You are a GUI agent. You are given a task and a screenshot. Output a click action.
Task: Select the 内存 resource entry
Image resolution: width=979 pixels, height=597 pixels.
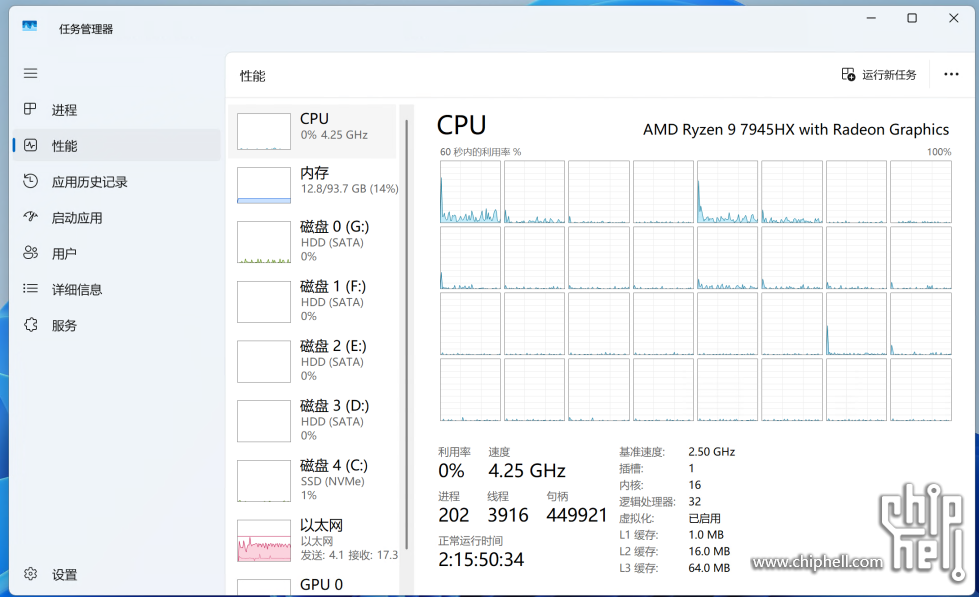[x=313, y=185]
